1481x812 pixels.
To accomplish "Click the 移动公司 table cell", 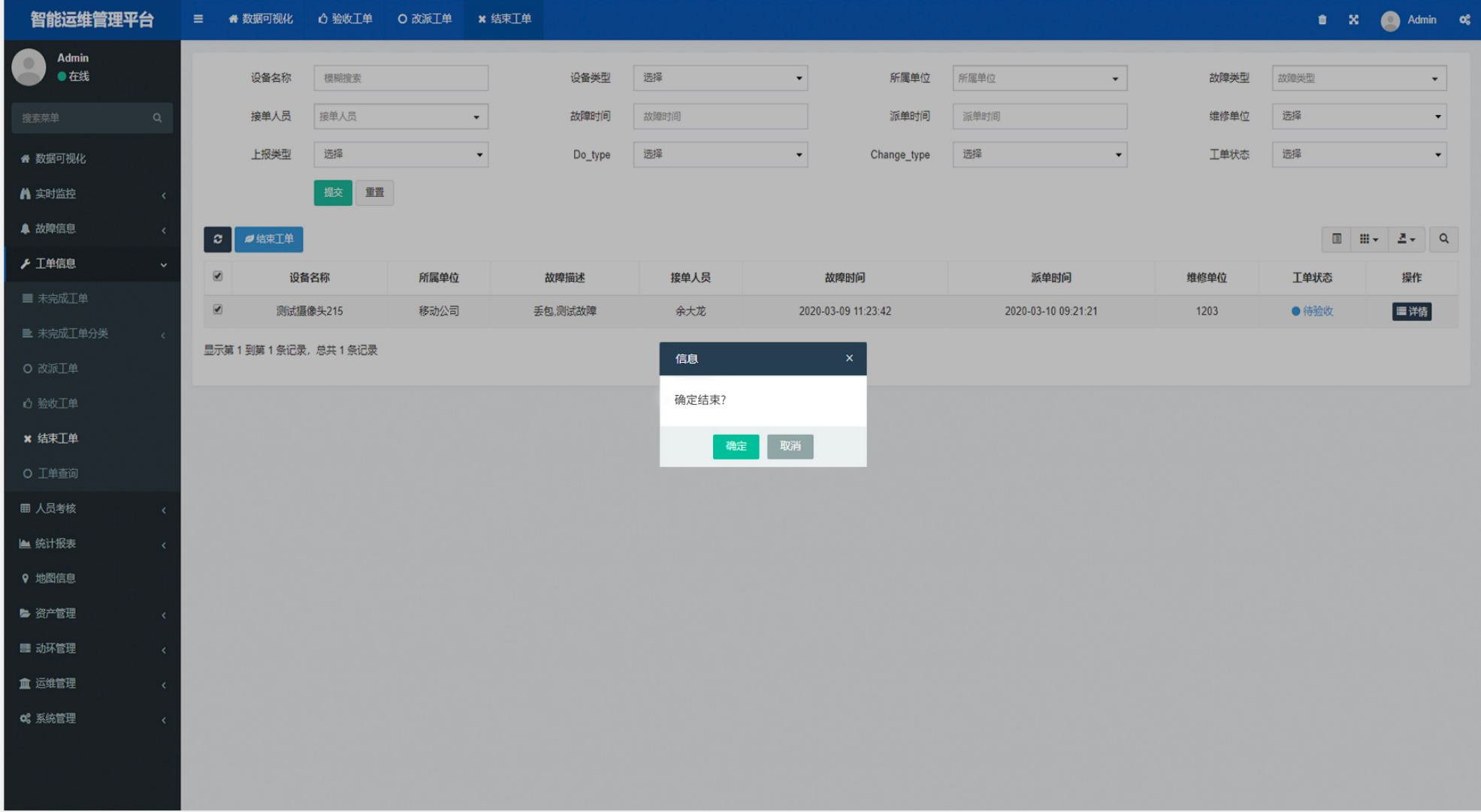I will [439, 311].
